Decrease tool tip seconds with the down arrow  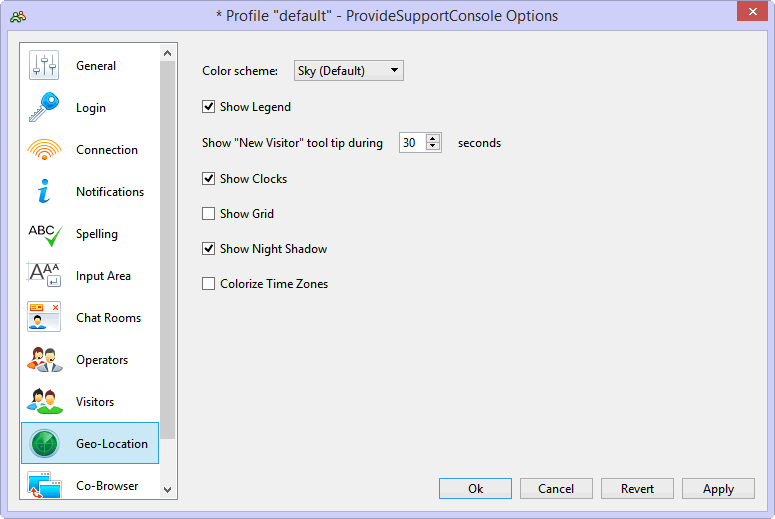tap(433, 147)
